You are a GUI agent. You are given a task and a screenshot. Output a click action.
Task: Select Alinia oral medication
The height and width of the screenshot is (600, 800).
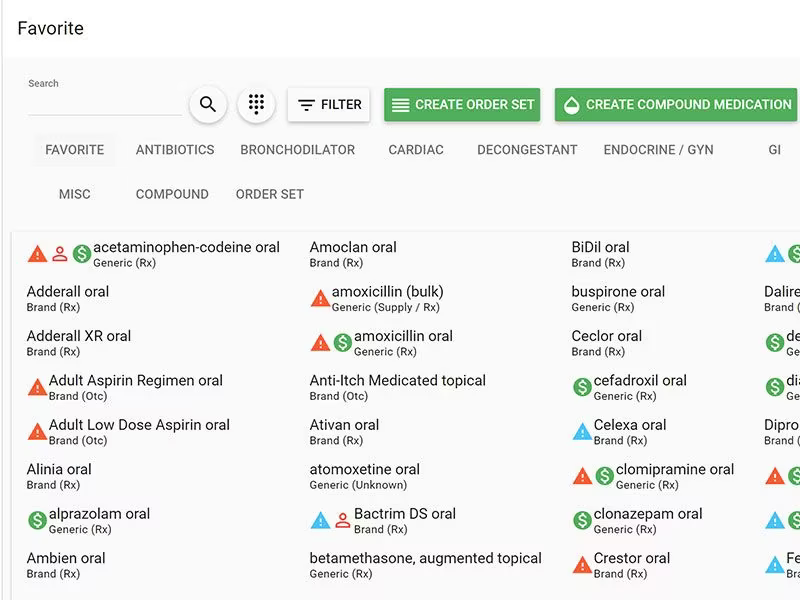coord(59,476)
